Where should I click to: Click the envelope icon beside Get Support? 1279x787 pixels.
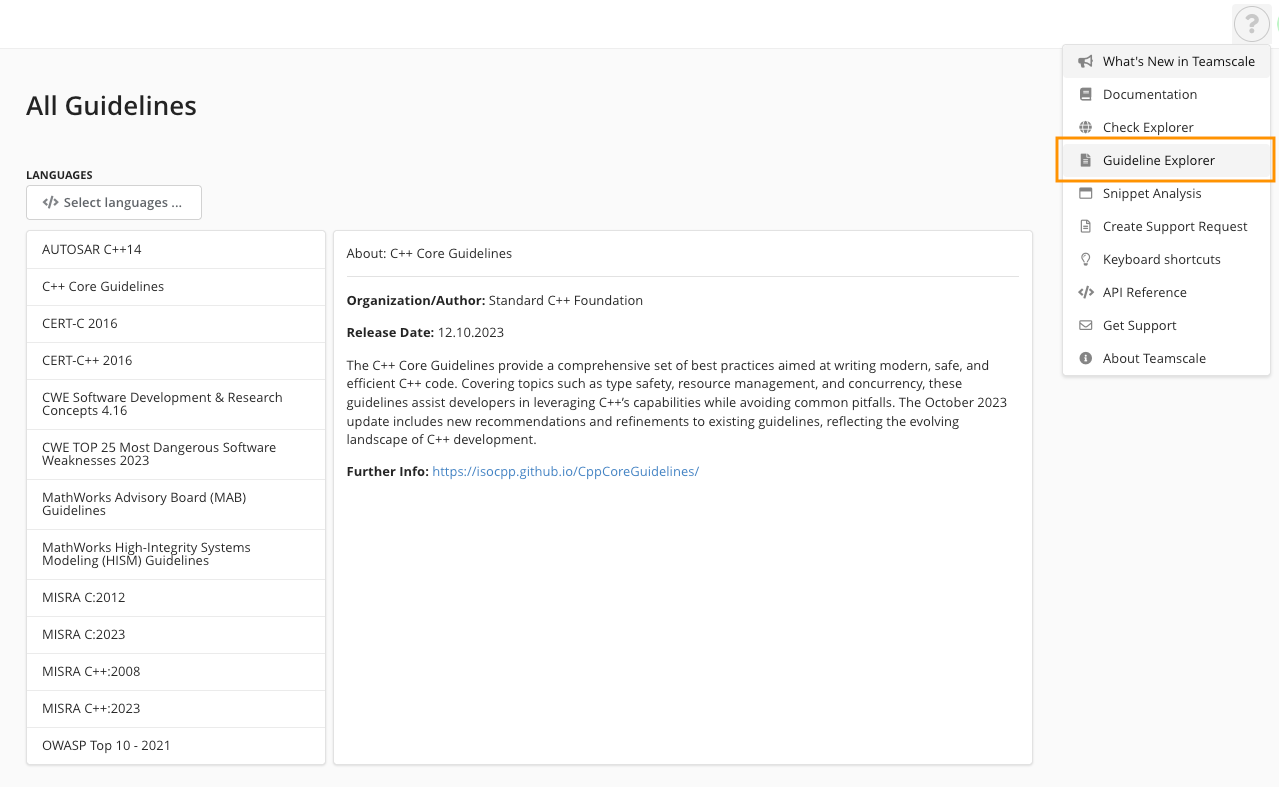(1085, 325)
